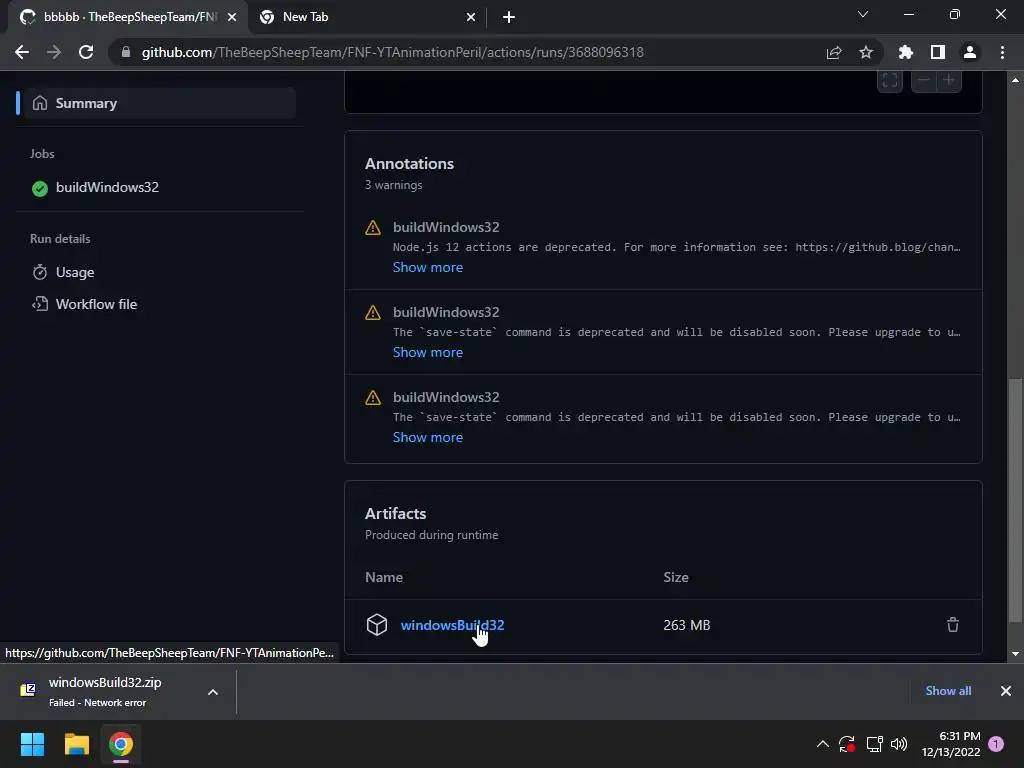Zoom out the workflow graph with minus
The height and width of the screenshot is (768, 1024).
923,80
